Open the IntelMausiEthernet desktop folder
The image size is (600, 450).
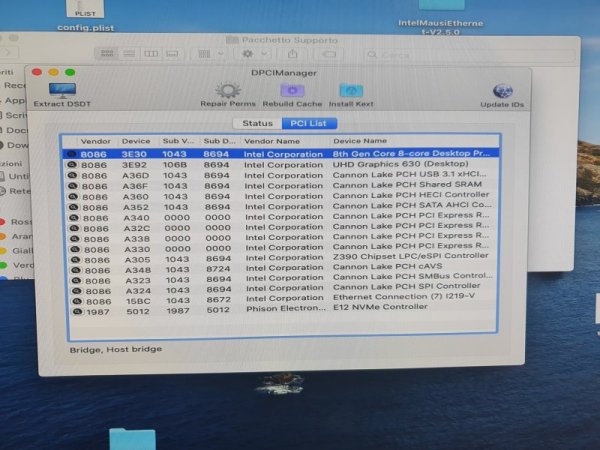(441, 18)
